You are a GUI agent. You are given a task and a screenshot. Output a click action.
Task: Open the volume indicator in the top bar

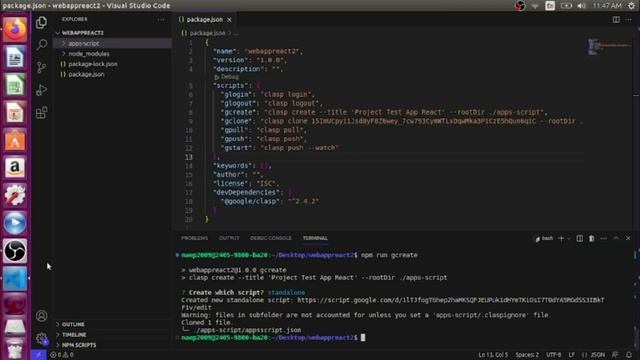click(x=582, y=6)
